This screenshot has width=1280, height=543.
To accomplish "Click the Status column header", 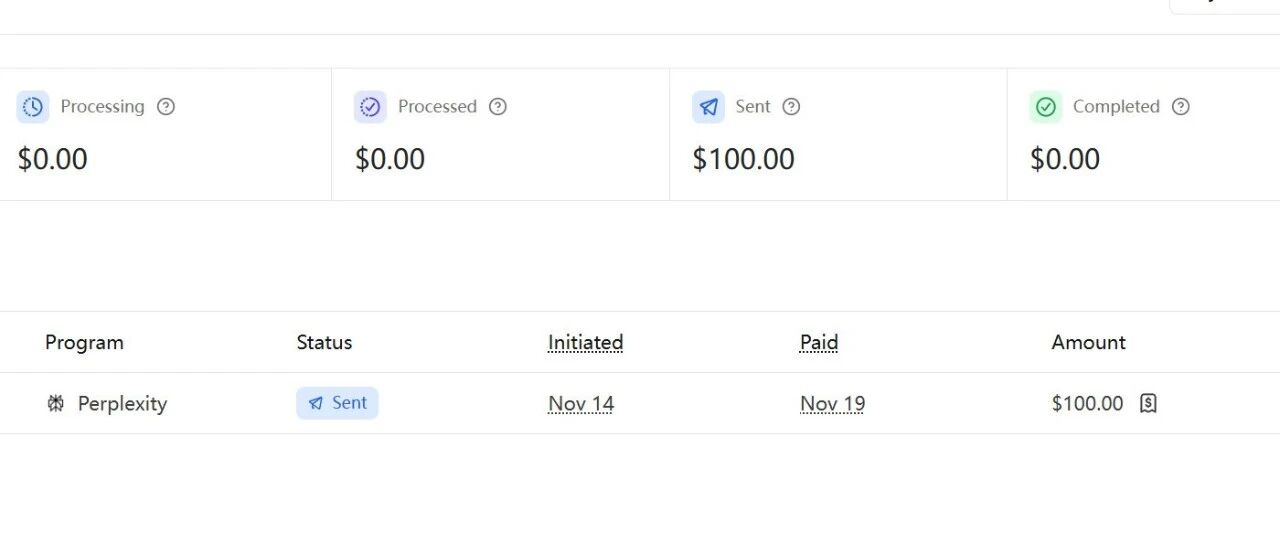I will (x=324, y=342).
